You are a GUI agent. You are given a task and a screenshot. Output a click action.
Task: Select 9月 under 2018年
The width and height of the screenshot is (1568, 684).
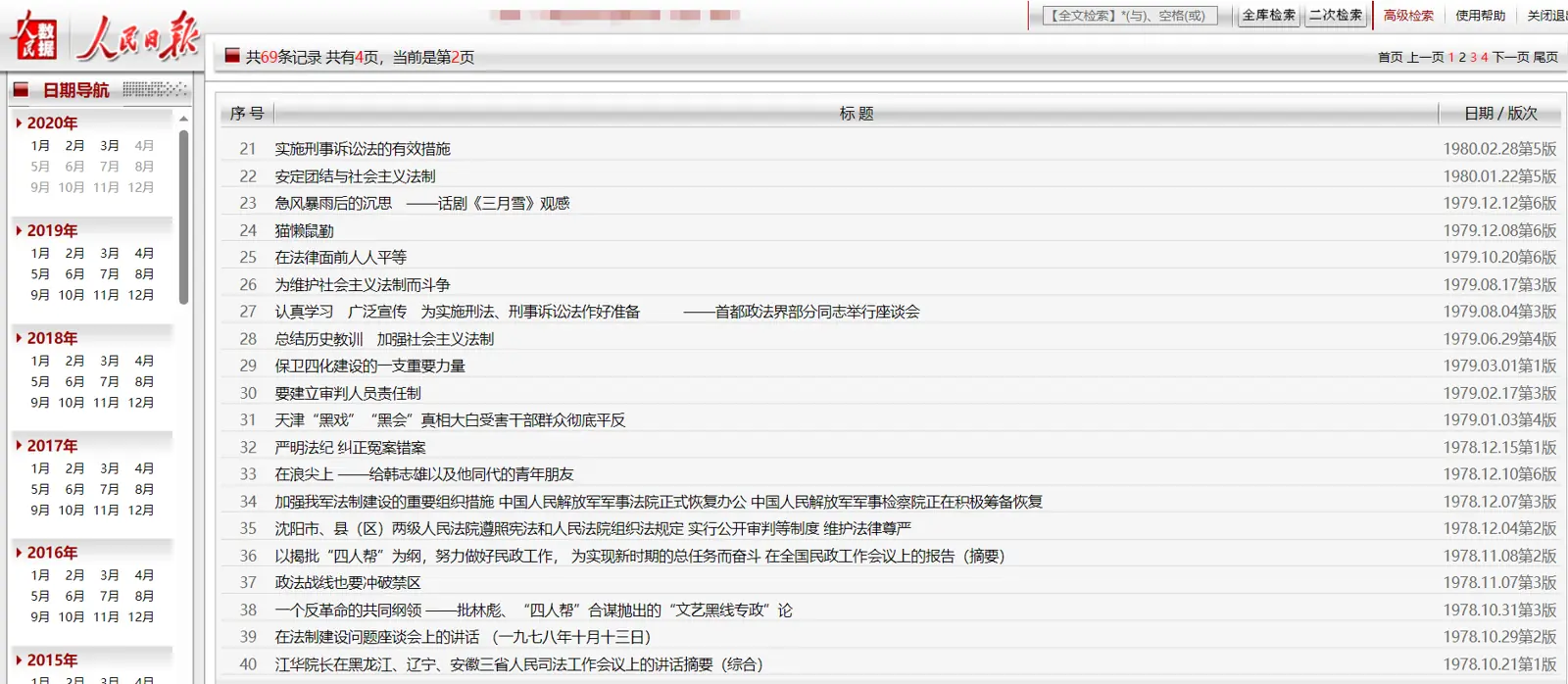click(x=40, y=403)
